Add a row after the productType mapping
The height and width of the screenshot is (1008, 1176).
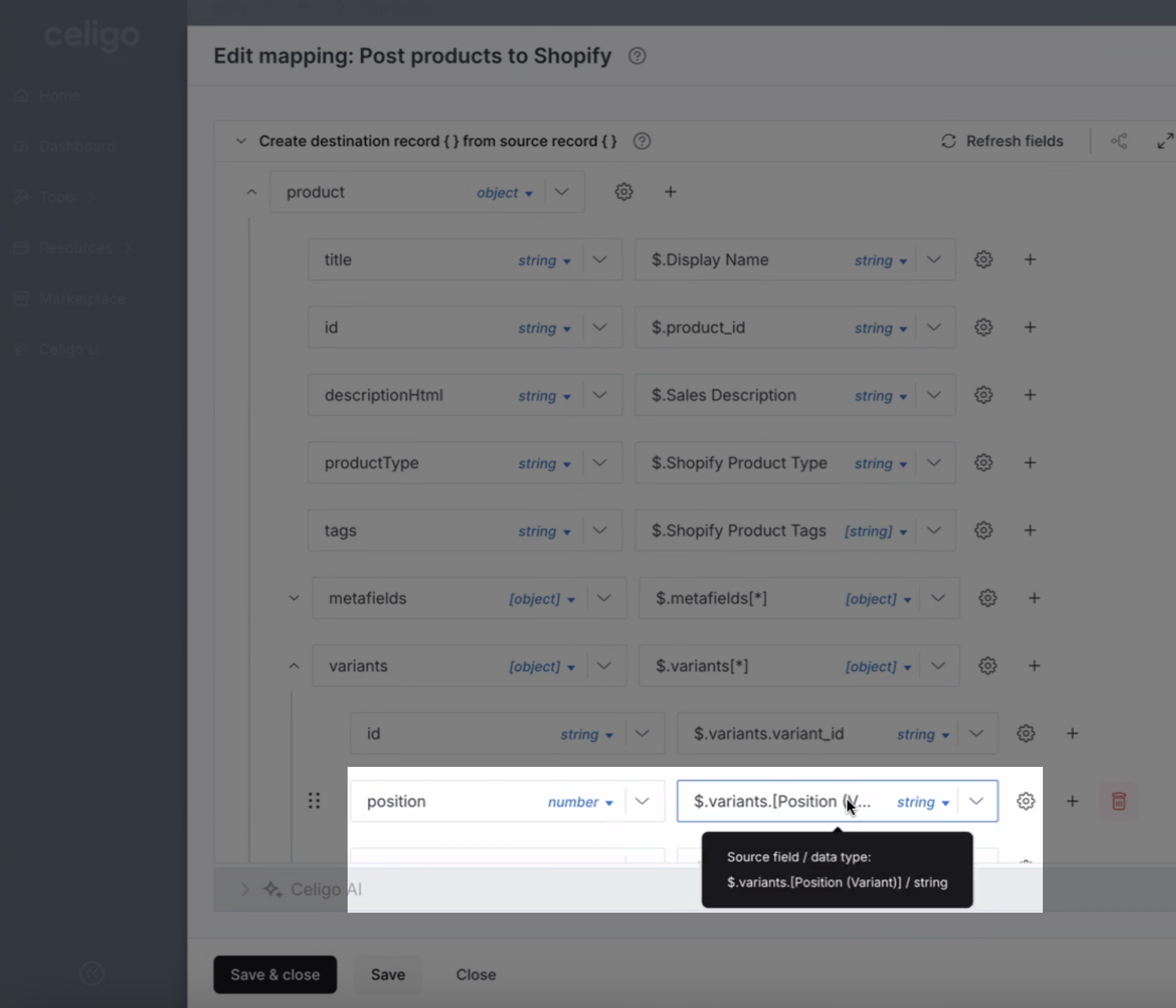(x=1030, y=463)
